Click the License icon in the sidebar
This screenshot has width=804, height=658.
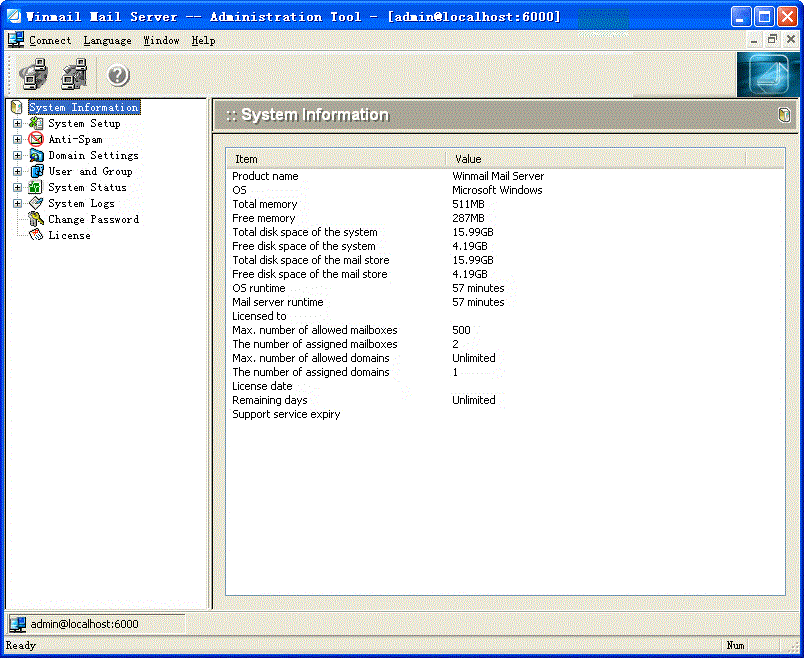(36, 236)
